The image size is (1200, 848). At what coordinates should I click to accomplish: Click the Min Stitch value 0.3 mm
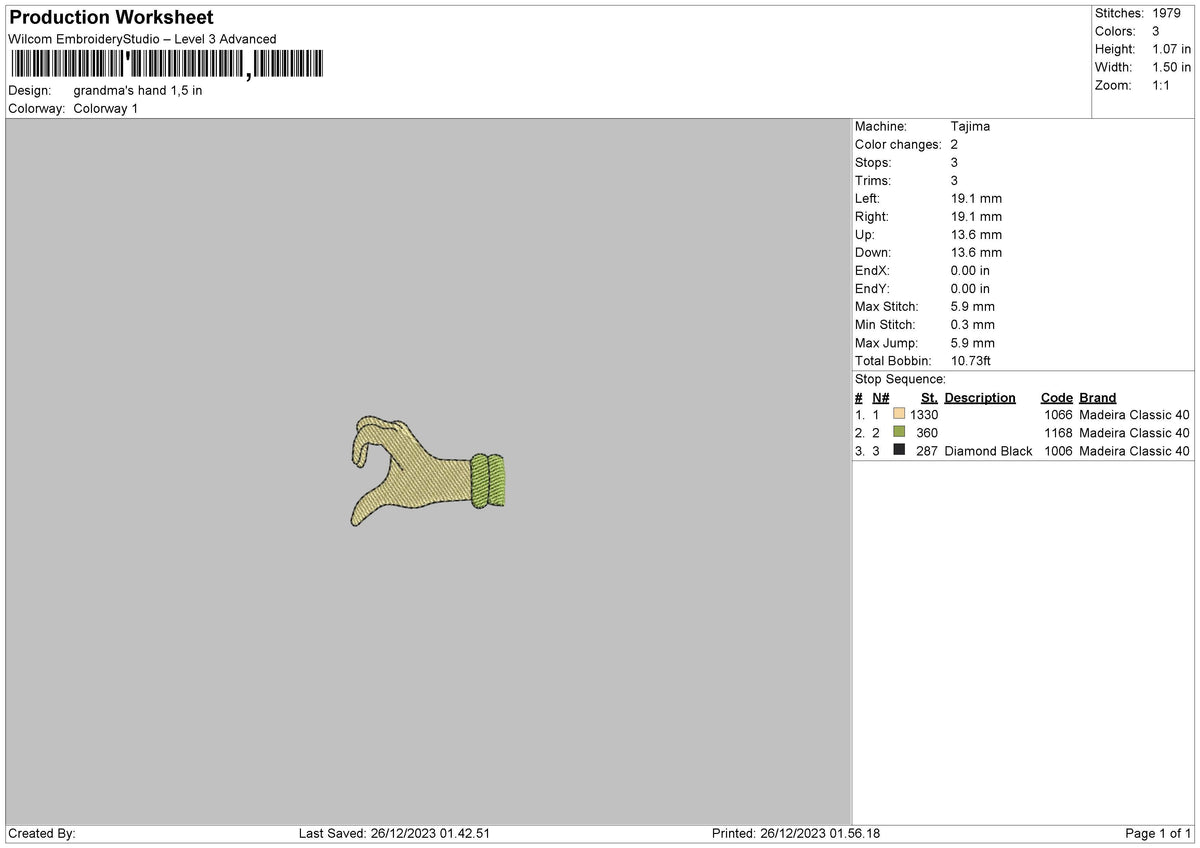coord(973,324)
